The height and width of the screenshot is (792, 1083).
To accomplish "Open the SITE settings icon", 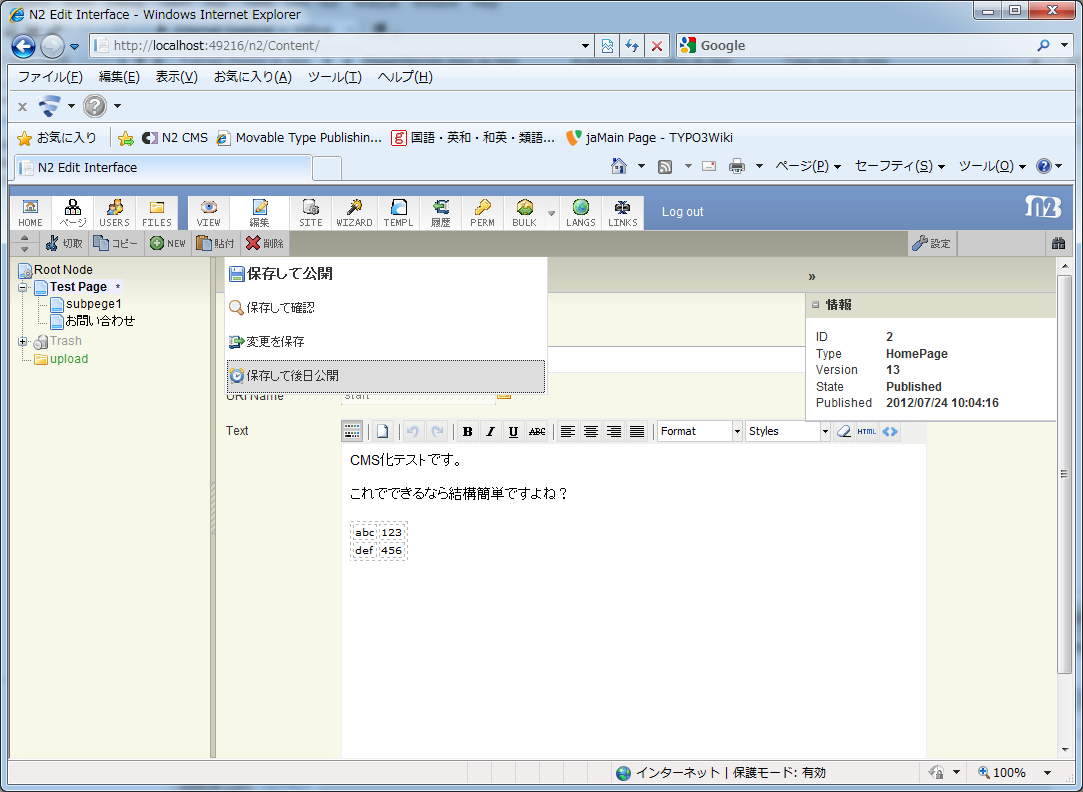I will [311, 213].
